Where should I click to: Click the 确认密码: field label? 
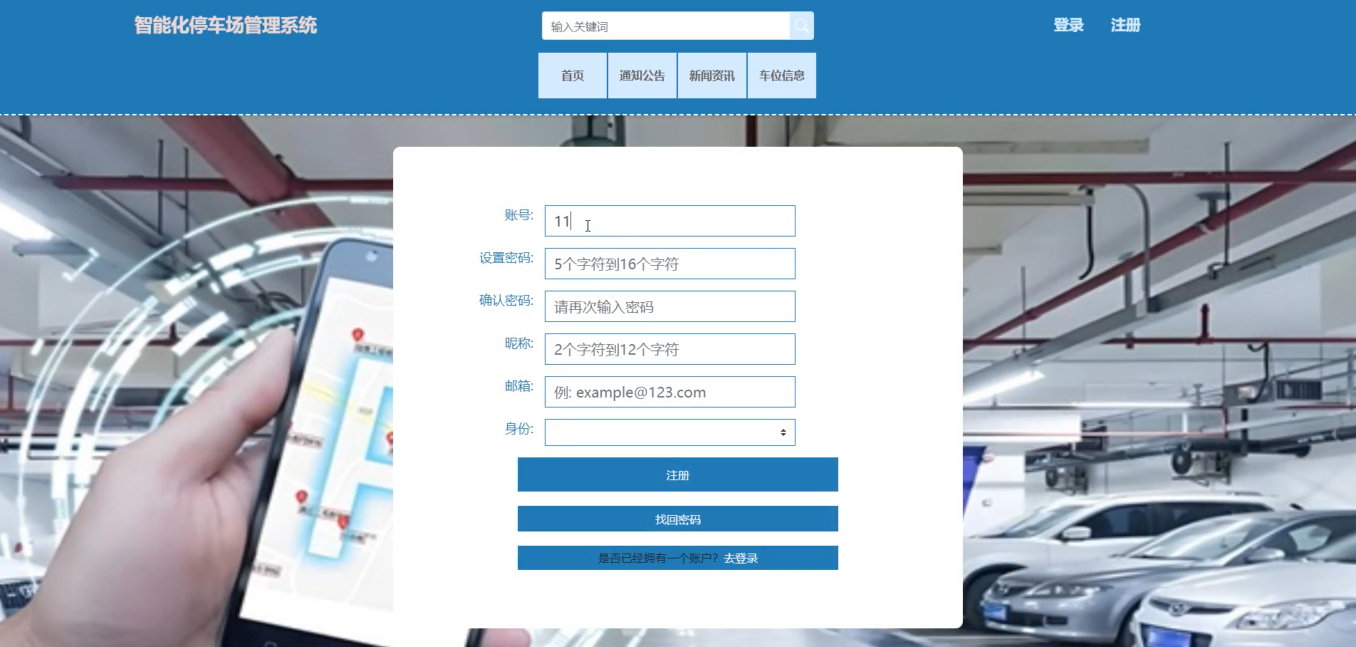[x=507, y=300]
